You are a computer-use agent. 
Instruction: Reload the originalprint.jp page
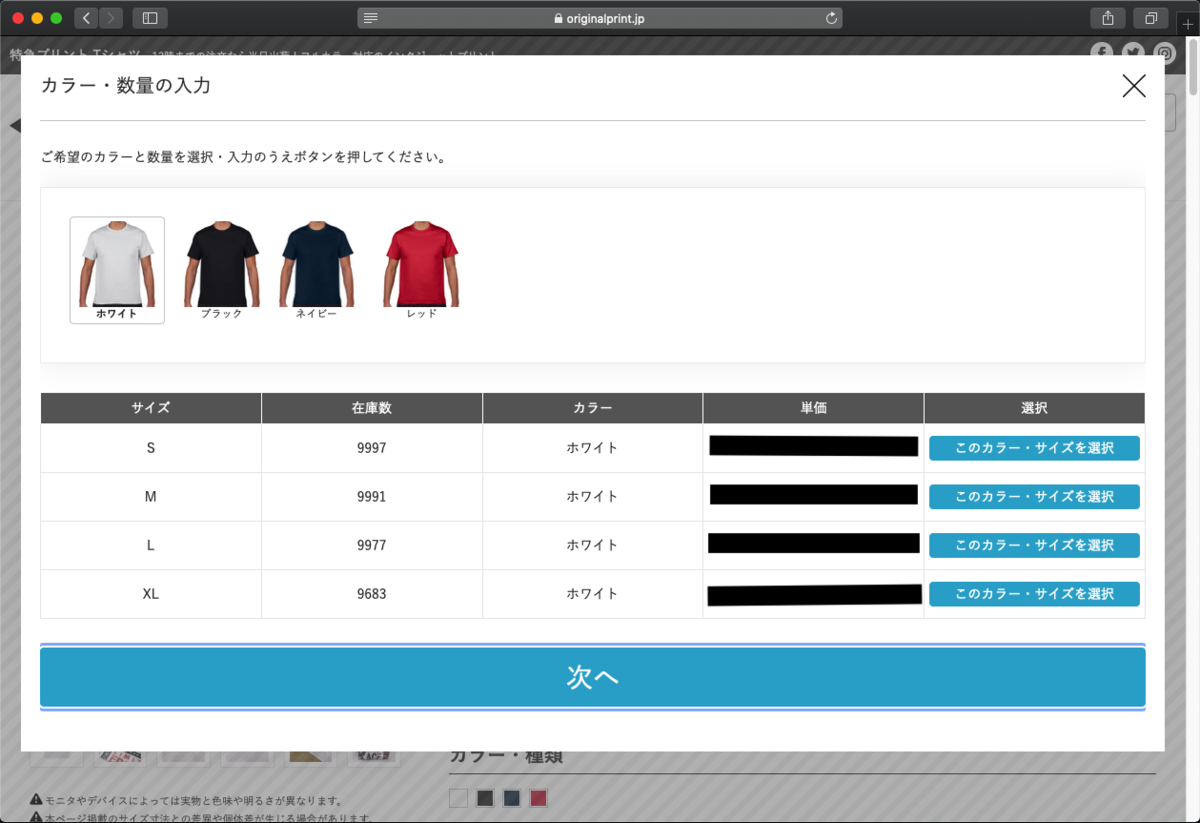coord(831,18)
